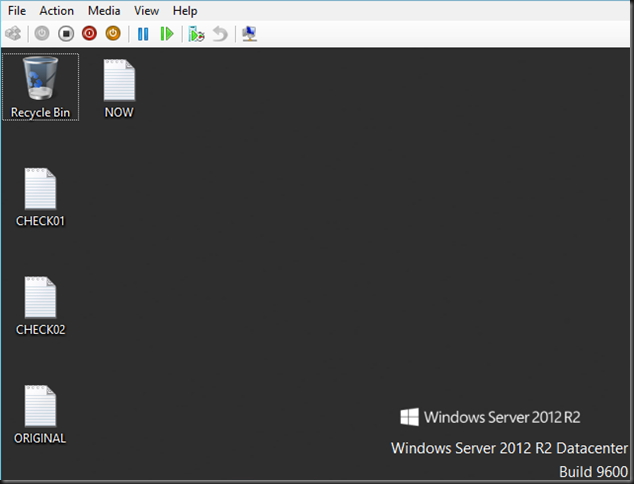
Task: Open the Media menu
Action: pyautogui.click(x=104, y=11)
